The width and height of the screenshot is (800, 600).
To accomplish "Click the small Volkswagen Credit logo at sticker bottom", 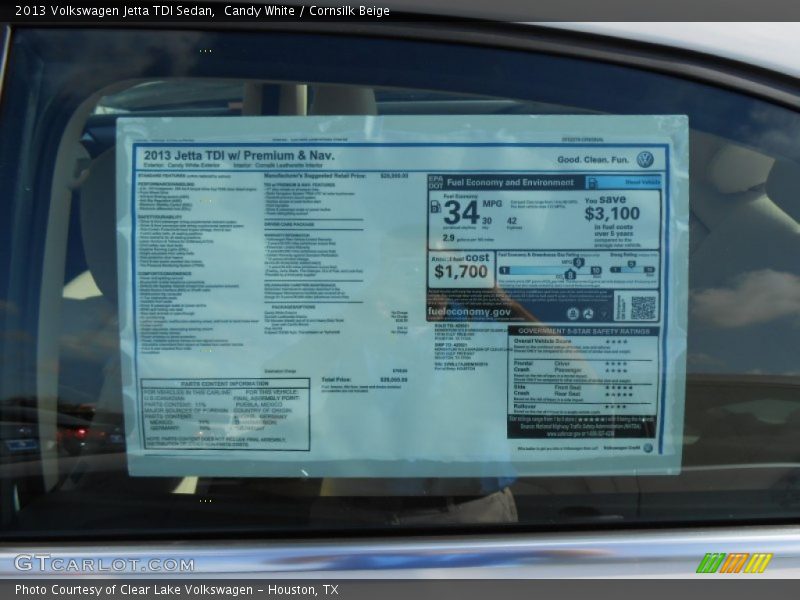I will (647, 447).
